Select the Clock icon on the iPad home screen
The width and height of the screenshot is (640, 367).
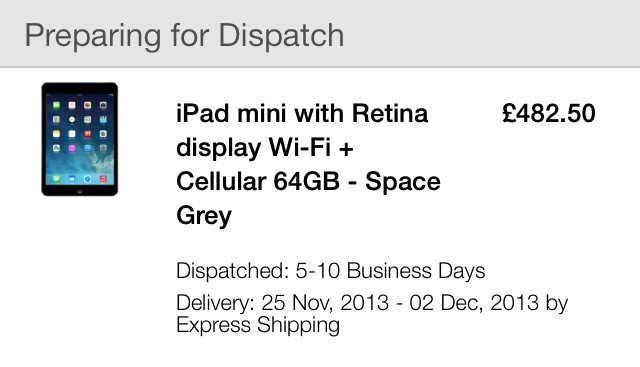tap(72, 120)
